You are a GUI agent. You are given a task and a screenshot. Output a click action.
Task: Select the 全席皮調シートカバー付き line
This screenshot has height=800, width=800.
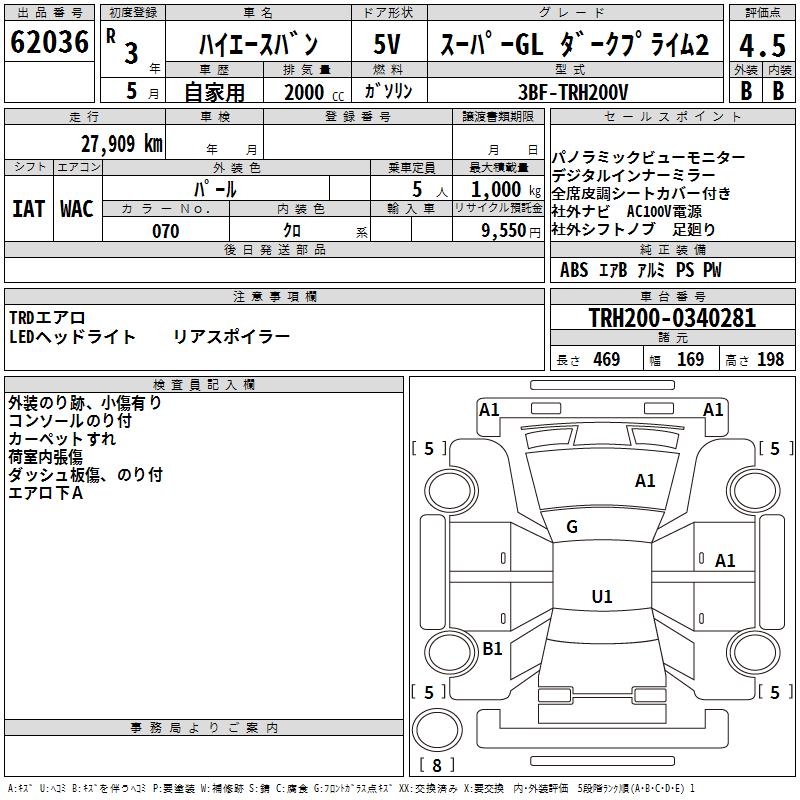(641, 193)
